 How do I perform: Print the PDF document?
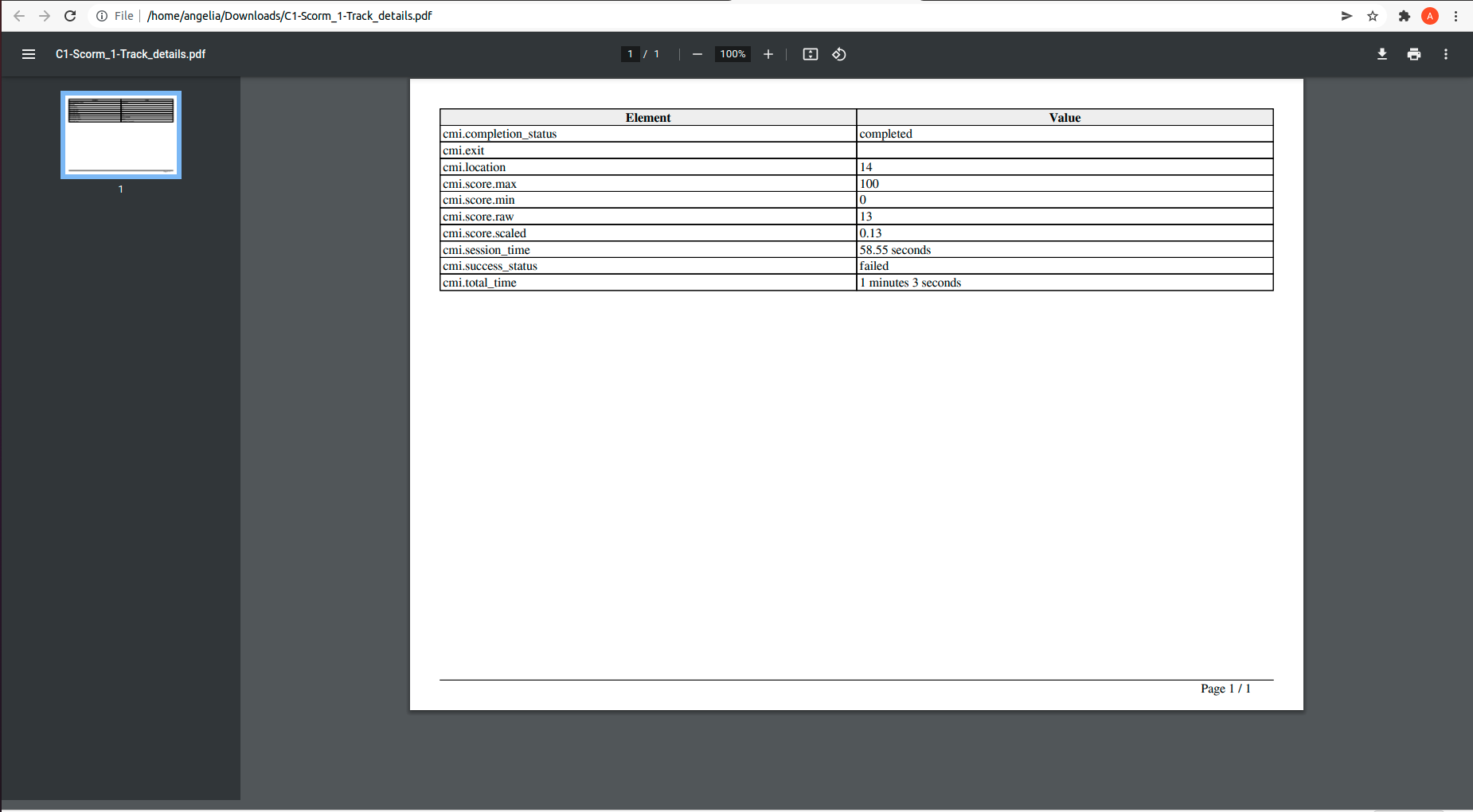point(1414,54)
